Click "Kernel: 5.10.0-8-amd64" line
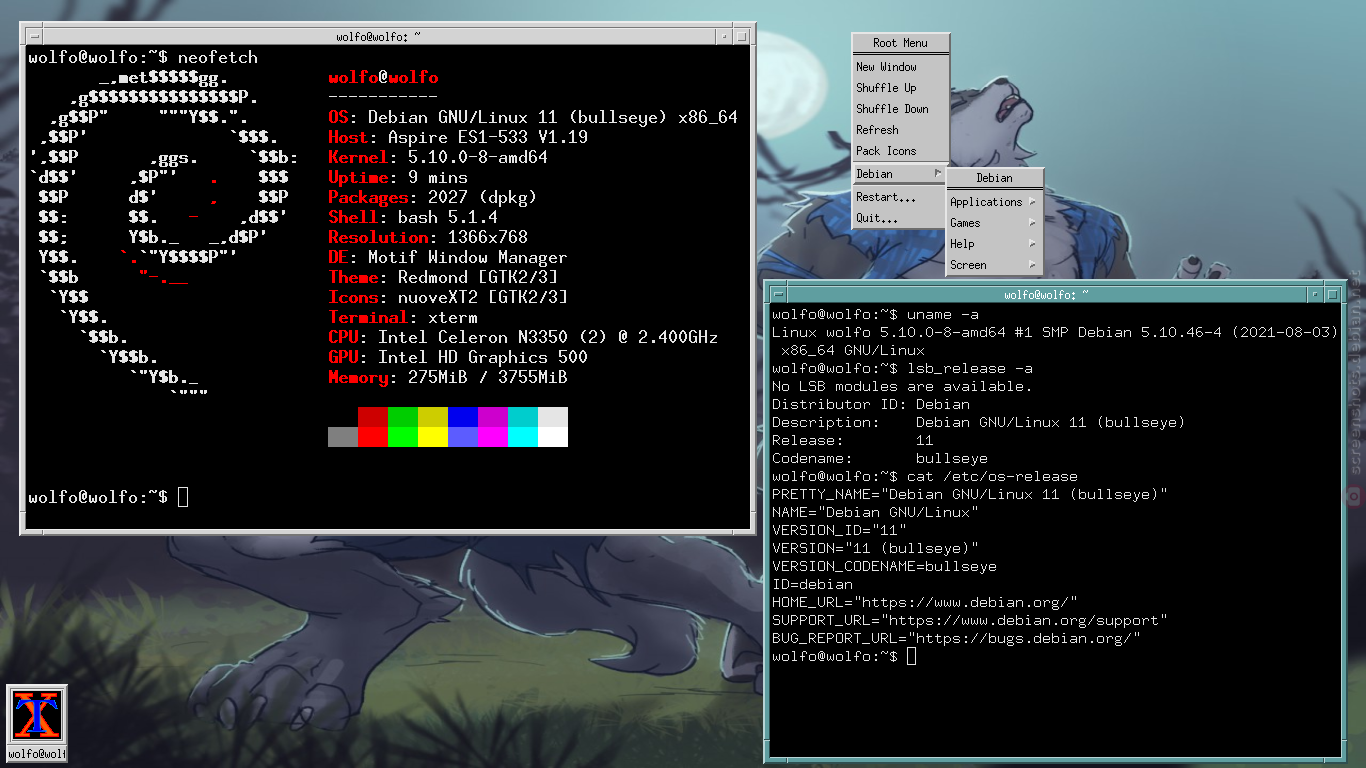1366x768 pixels. [x=438, y=157]
